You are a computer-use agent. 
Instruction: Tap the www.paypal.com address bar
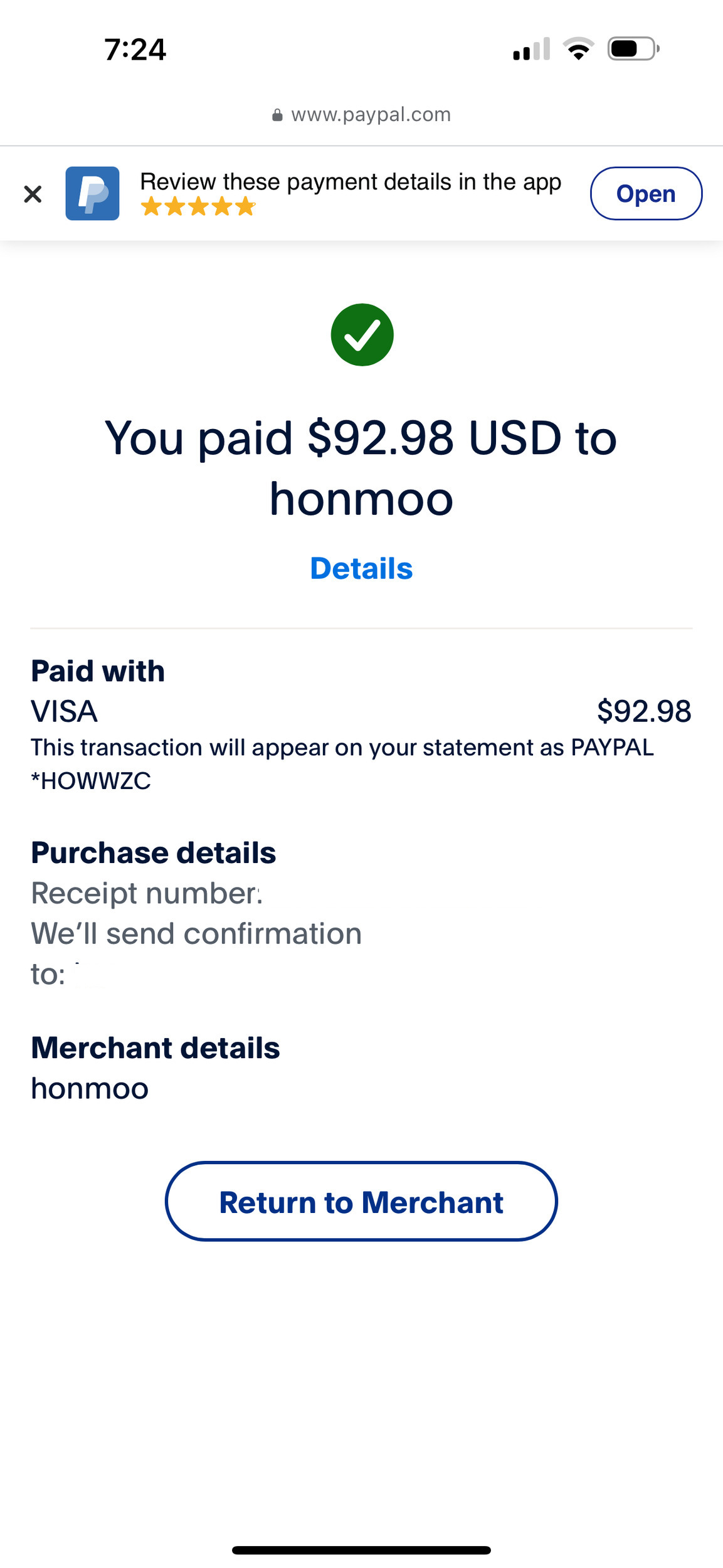361,114
